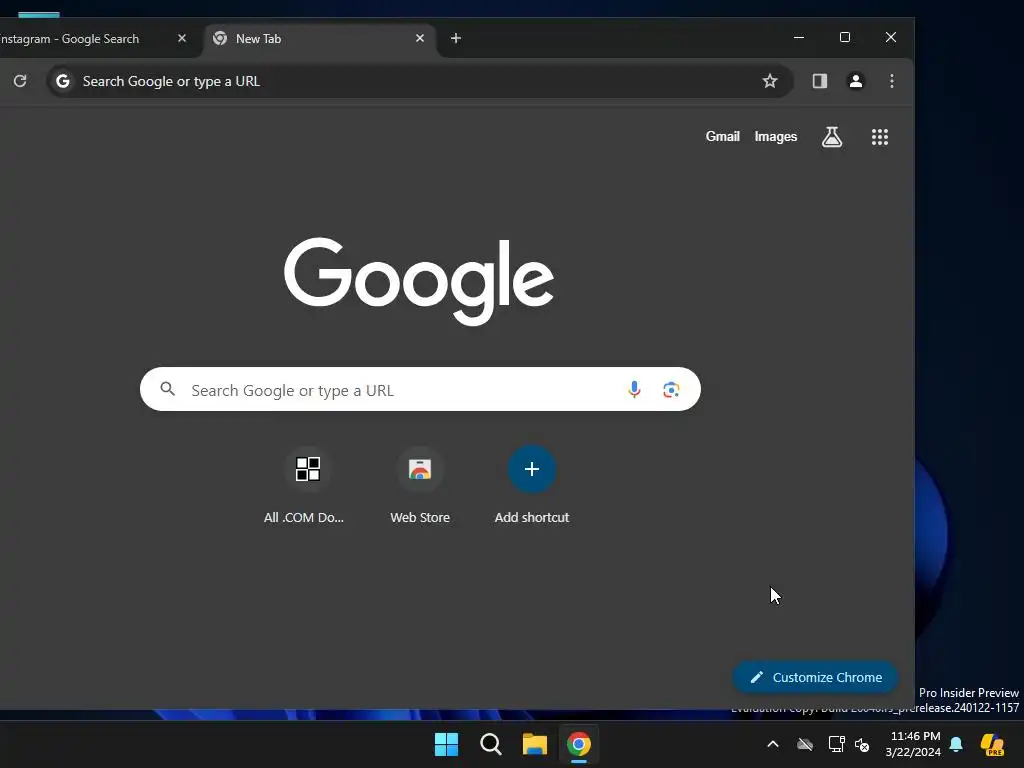Open Chrome's three-dot menu
The image size is (1024, 768).
click(x=891, y=81)
